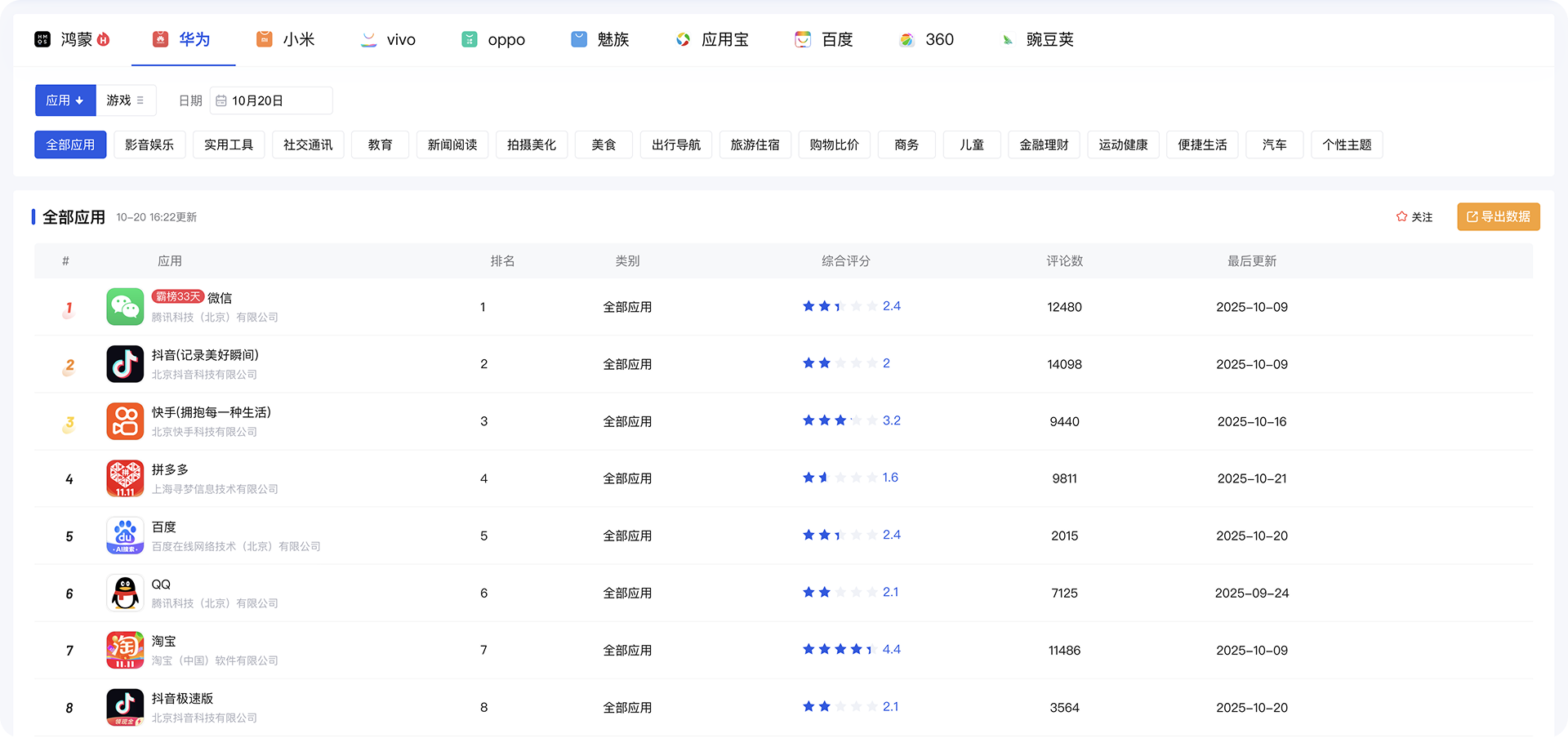Expand the 应用 dropdown button

[65, 100]
